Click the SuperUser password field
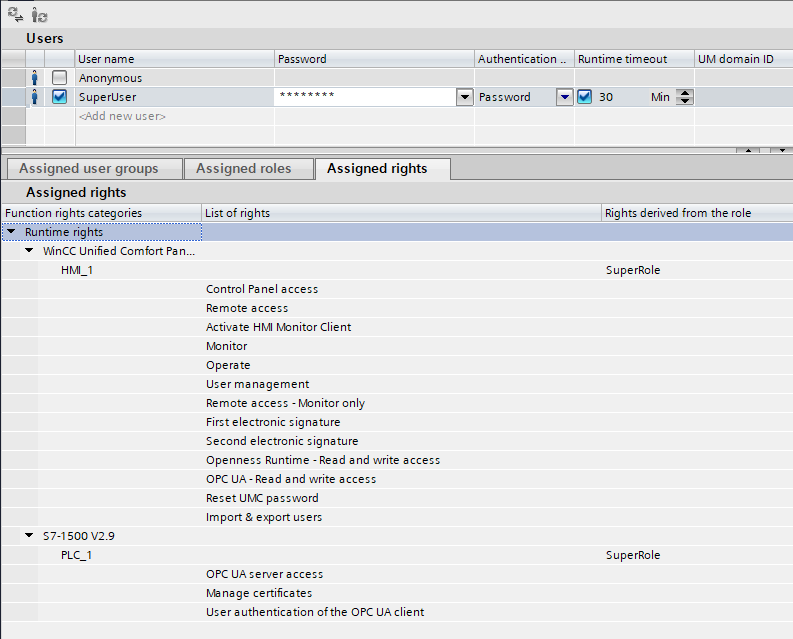The image size is (793, 639). pos(365,97)
